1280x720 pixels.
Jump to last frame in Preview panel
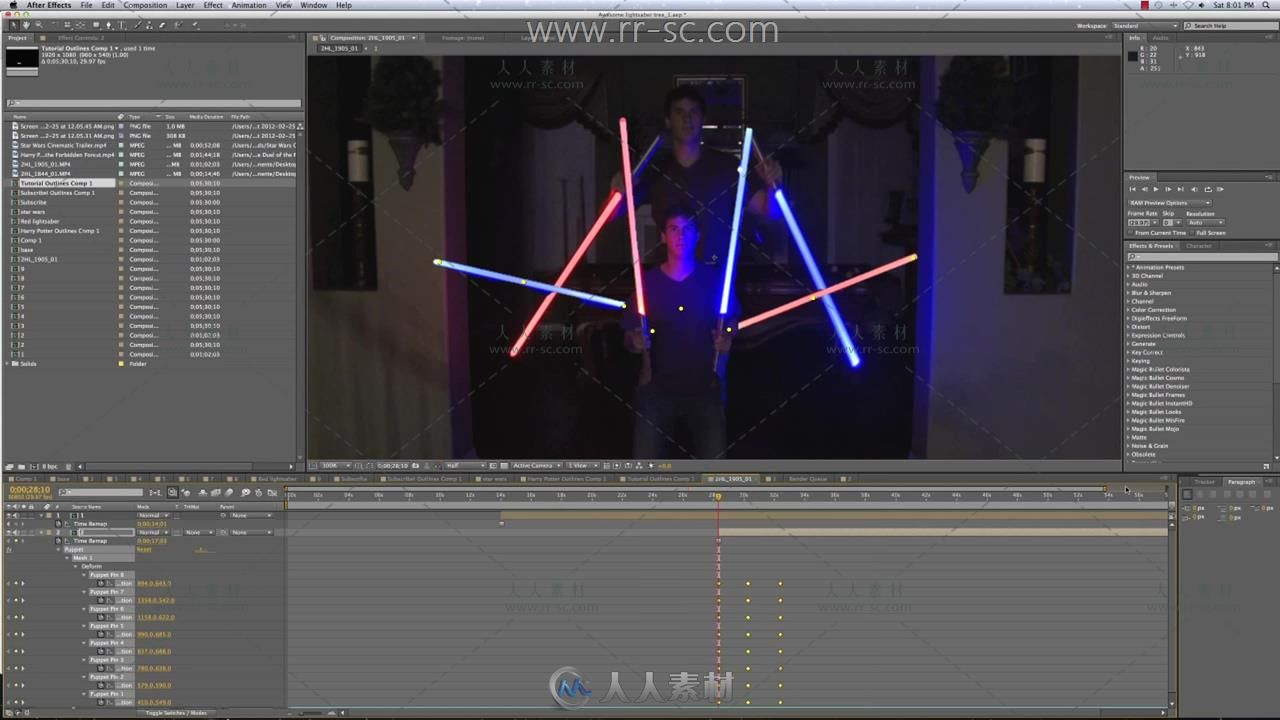(1180, 189)
